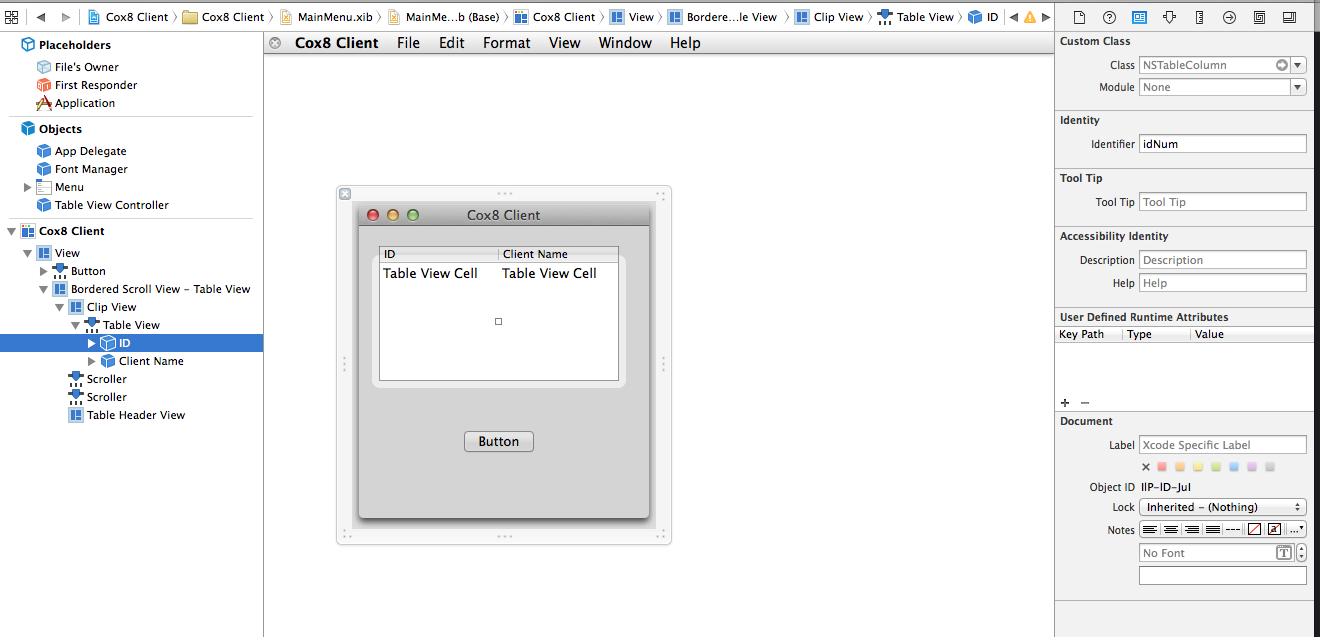Click the Button in the window
This screenshot has width=1320, height=637.
click(499, 442)
